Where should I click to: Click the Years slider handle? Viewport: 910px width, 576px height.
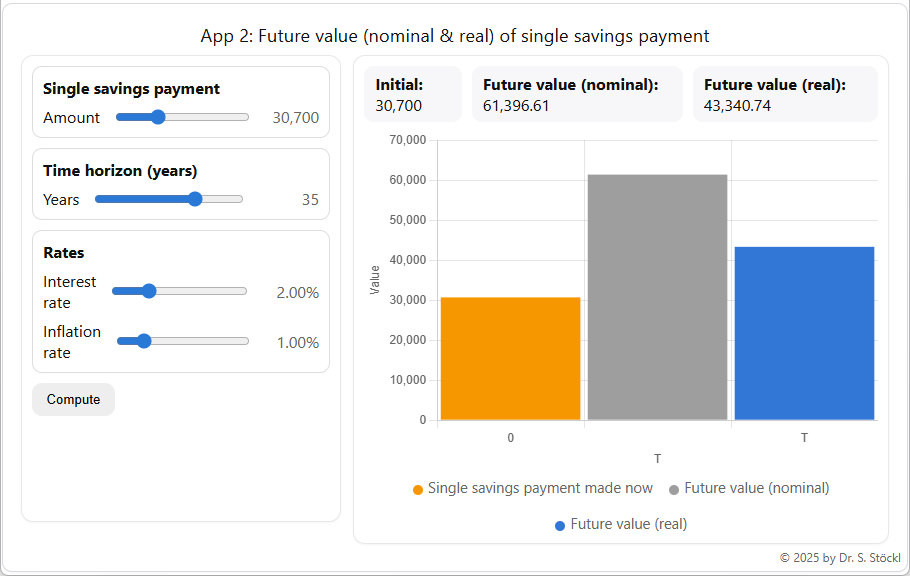point(196,199)
